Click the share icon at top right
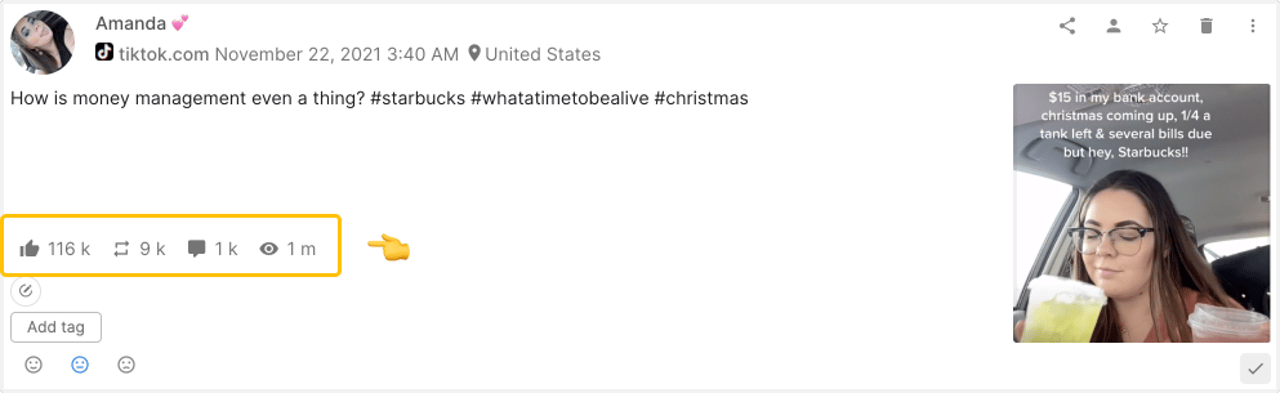Image resolution: width=1280 pixels, height=393 pixels. 1067,27
